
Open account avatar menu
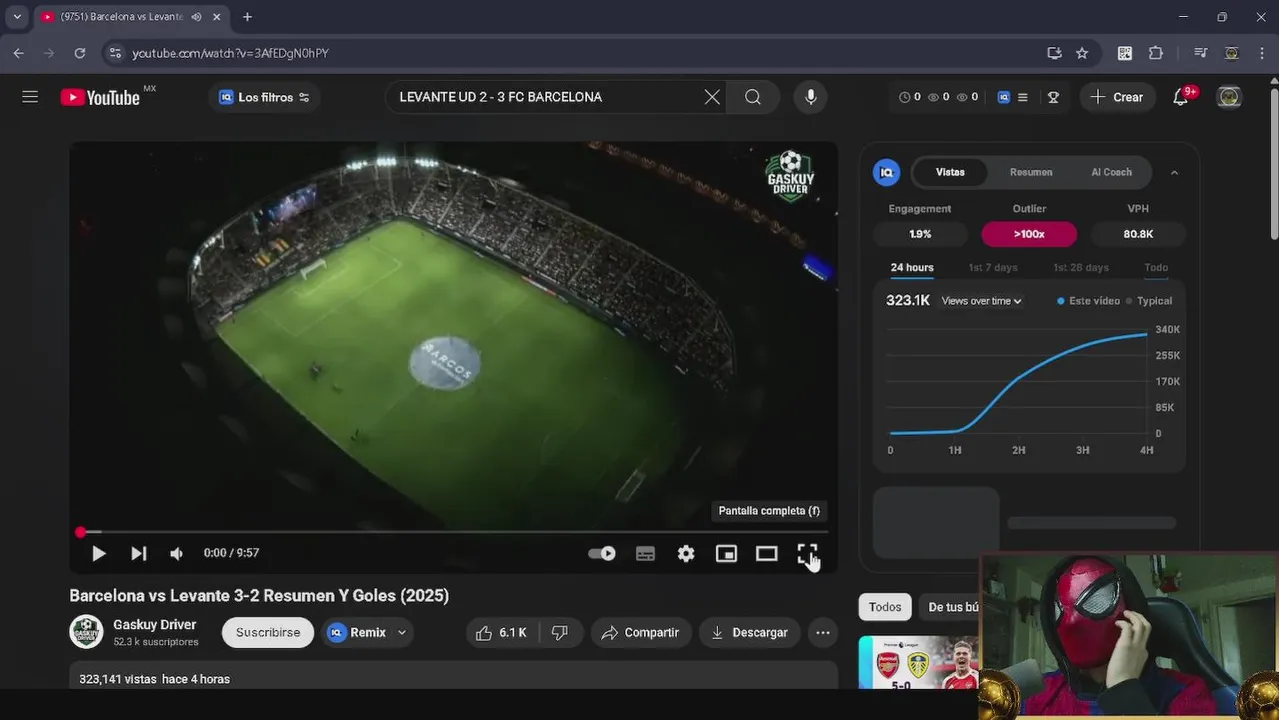click(1229, 97)
